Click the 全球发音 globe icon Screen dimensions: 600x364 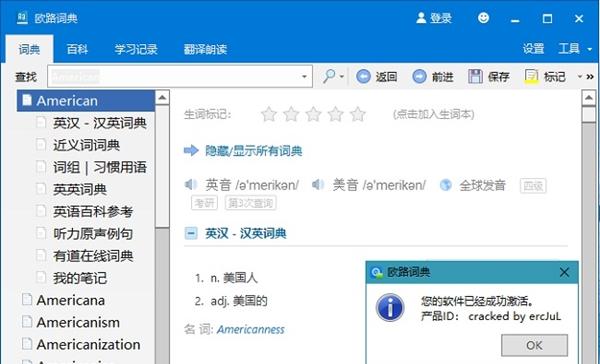click(446, 185)
